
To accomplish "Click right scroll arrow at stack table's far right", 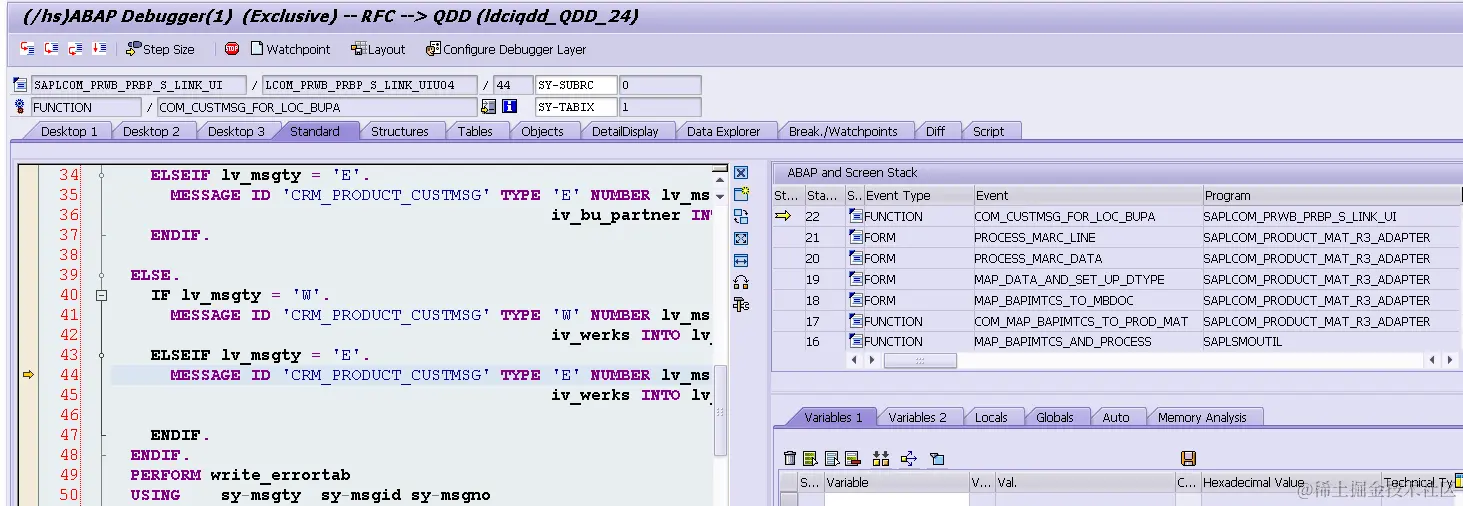I will point(1451,360).
